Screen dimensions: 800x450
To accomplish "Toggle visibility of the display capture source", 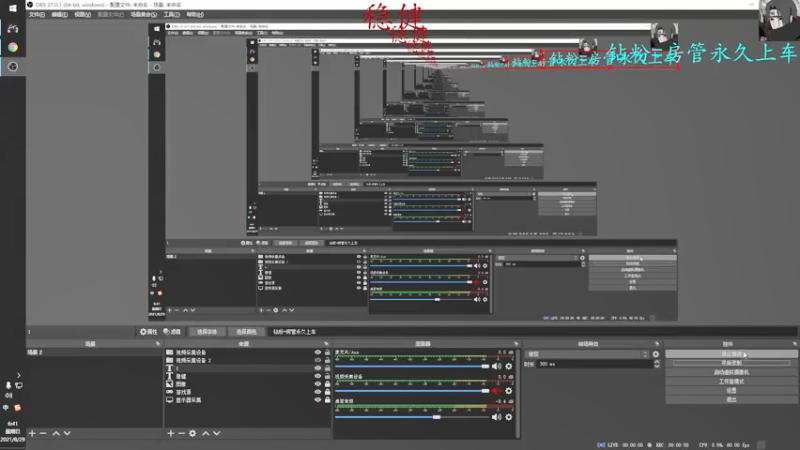I will pyautogui.click(x=318, y=399).
